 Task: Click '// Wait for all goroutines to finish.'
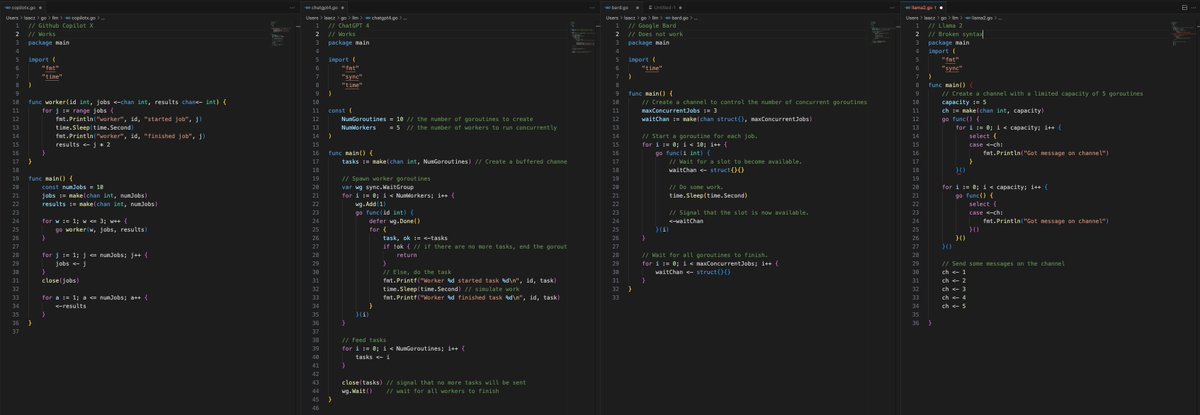(704, 255)
